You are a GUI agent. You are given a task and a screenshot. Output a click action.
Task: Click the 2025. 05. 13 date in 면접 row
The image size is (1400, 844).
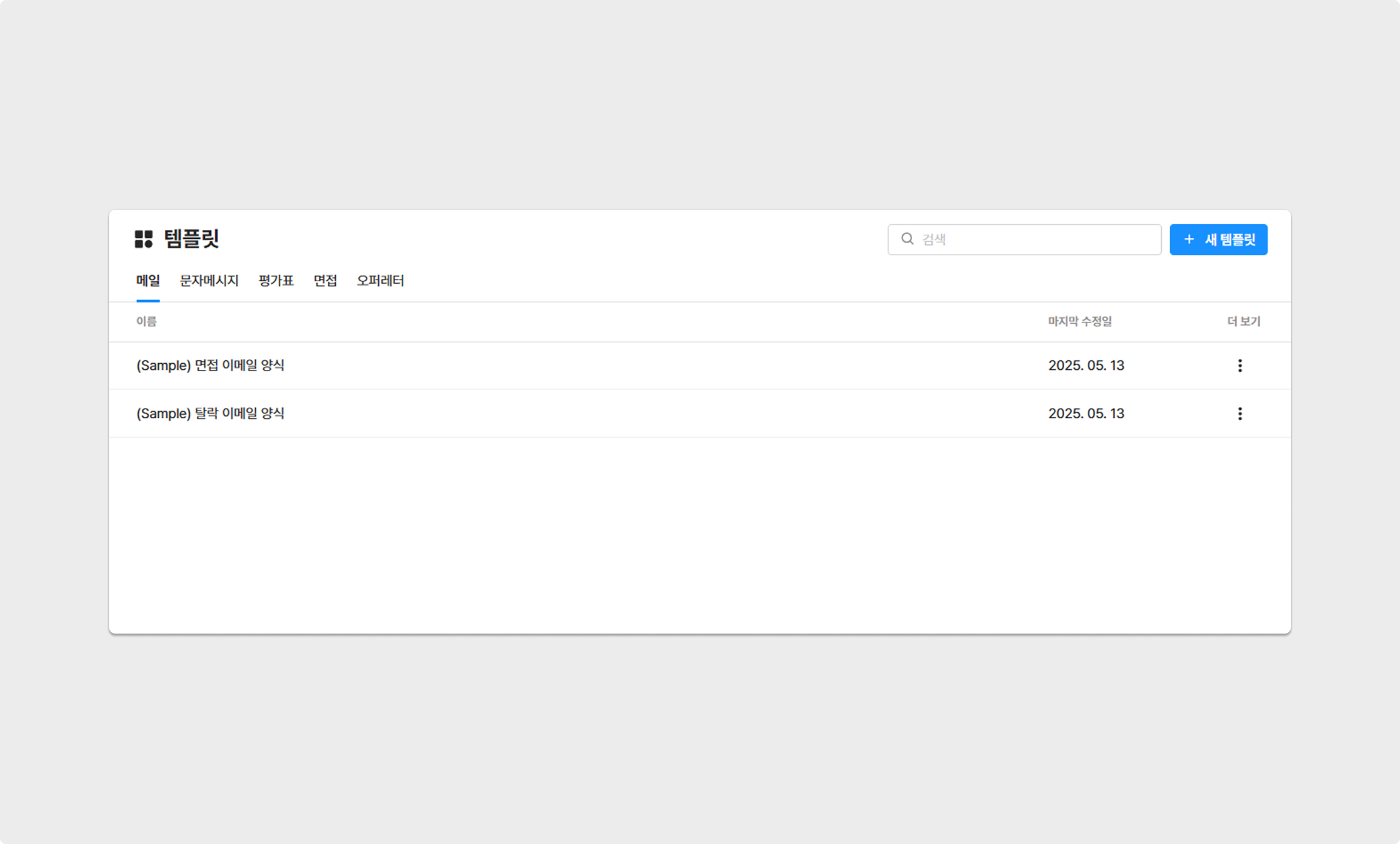pos(1086,366)
